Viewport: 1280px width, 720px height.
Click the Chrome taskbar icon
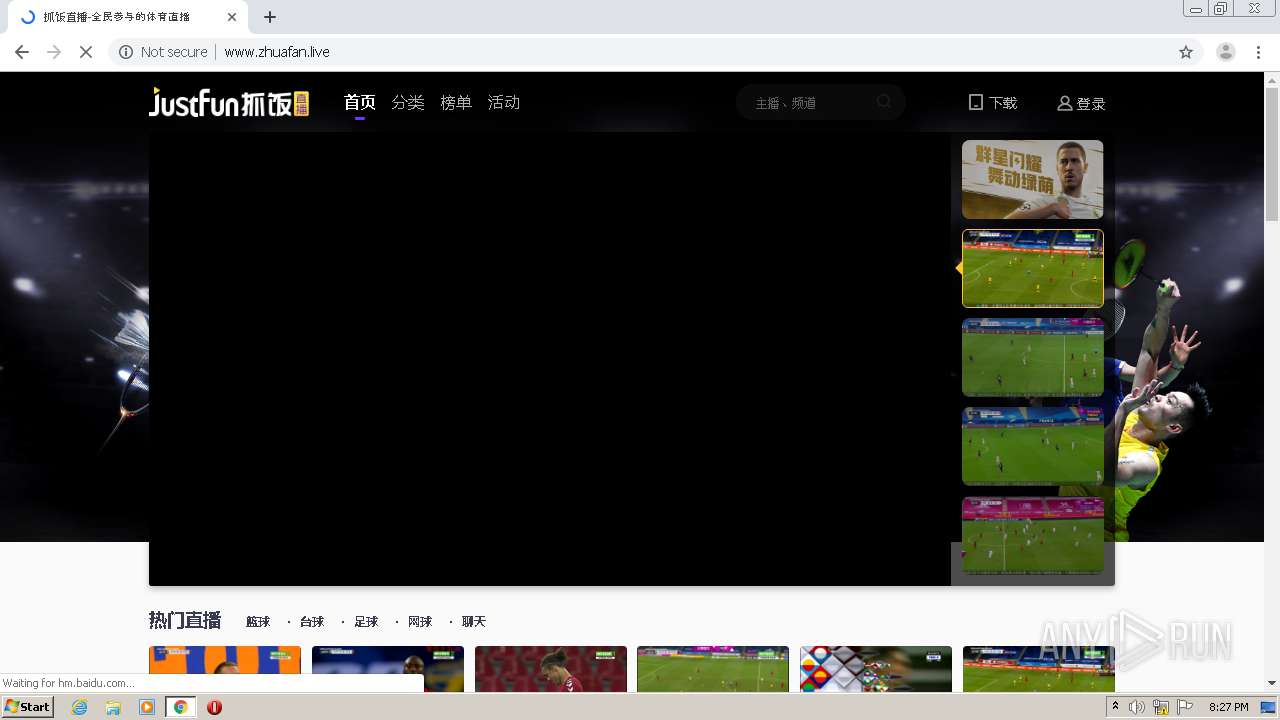[x=181, y=707]
